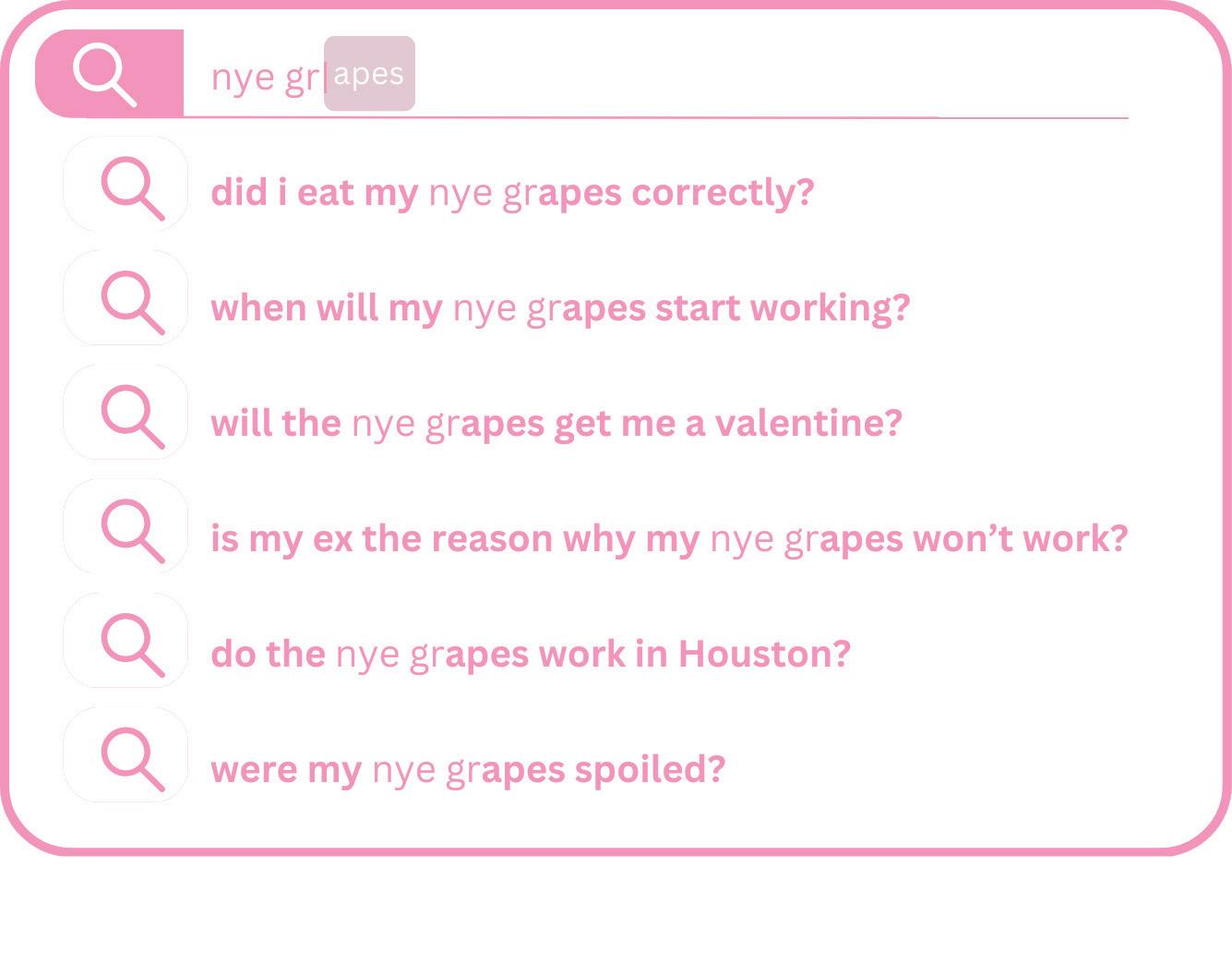Choose 'will the nye grapes get me a valentine?'
1232x963 pixels.
556,423
